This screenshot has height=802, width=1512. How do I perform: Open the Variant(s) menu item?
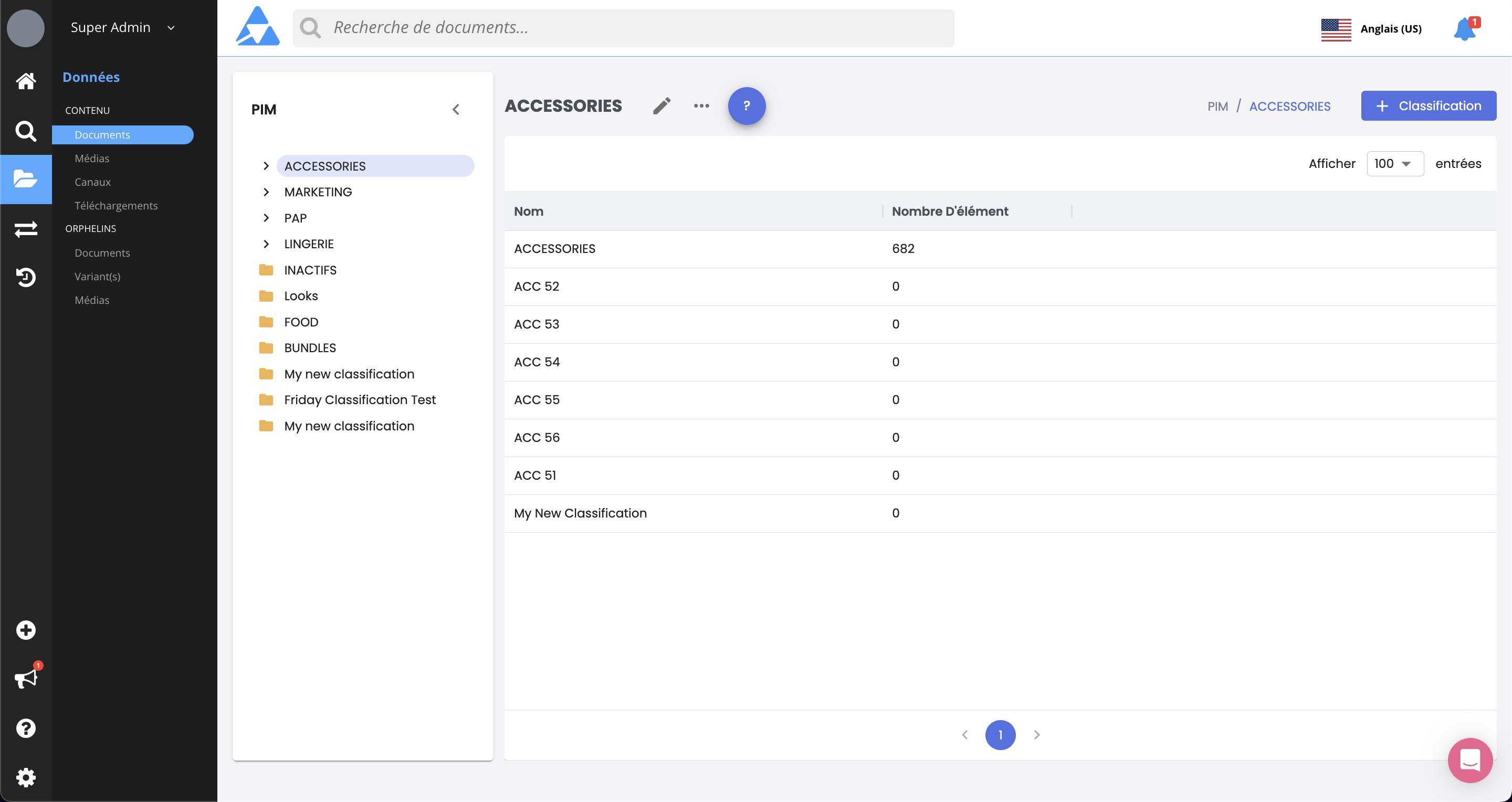click(98, 276)
